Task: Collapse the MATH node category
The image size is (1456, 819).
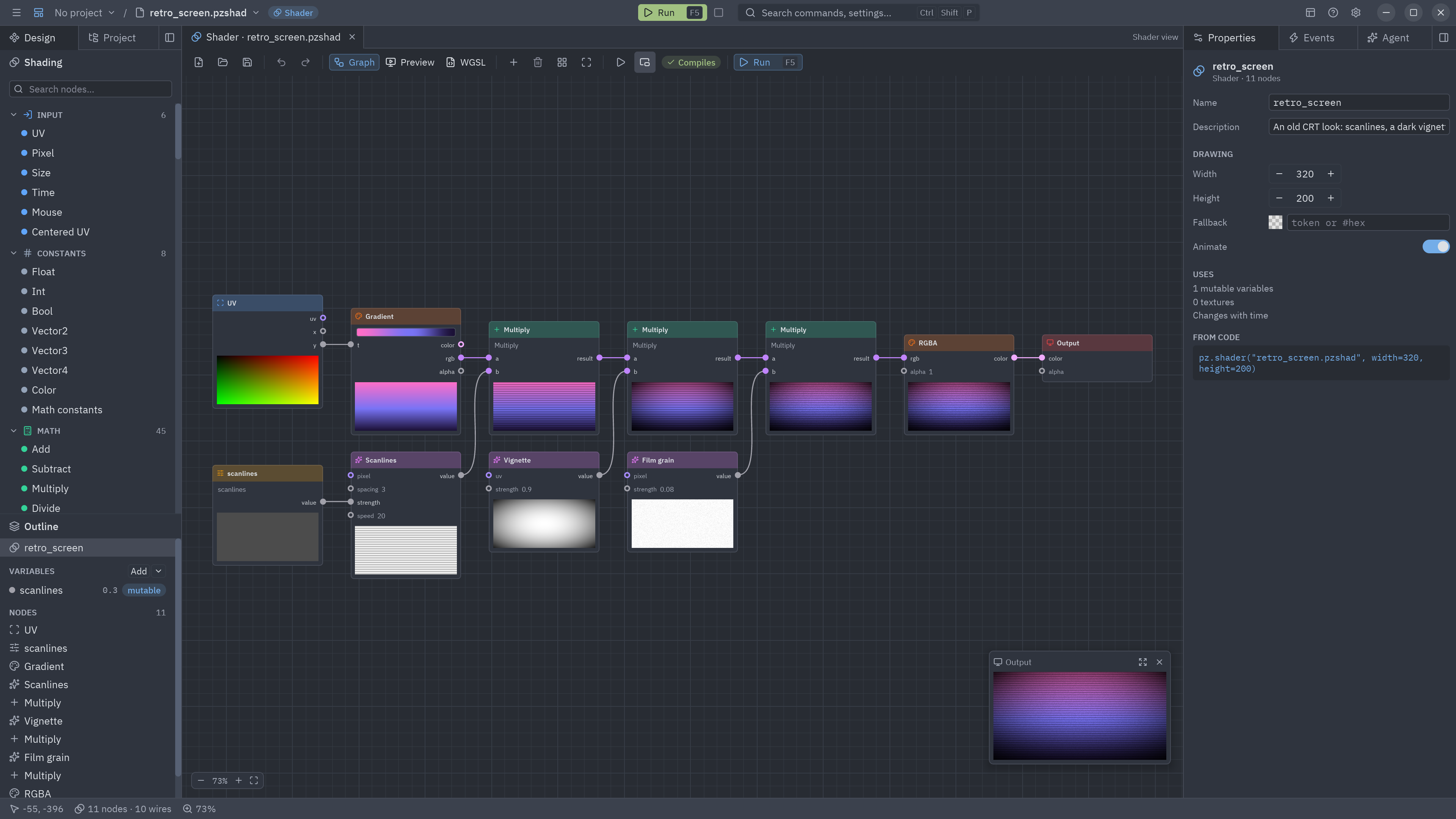Action: point(14,431)
